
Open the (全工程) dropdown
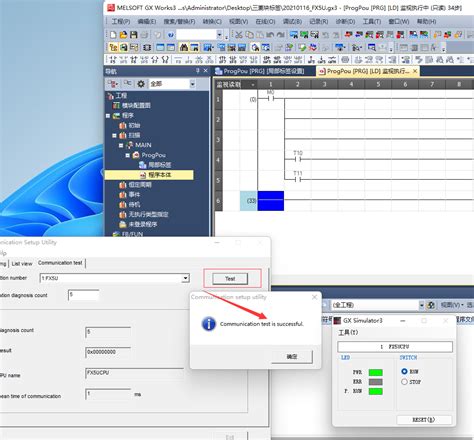pyautogui.click(x=422, y=305)
